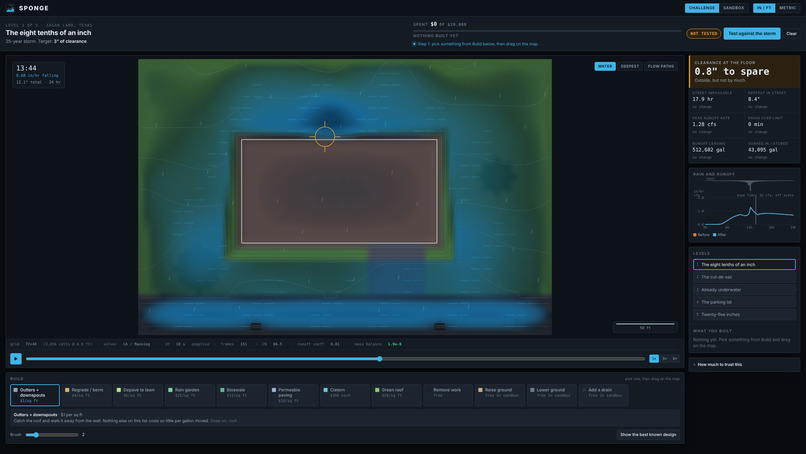806x454 pixels.
Task: Click the driveway in front of house
Action: pyautogui.click(x=397, y=270)
